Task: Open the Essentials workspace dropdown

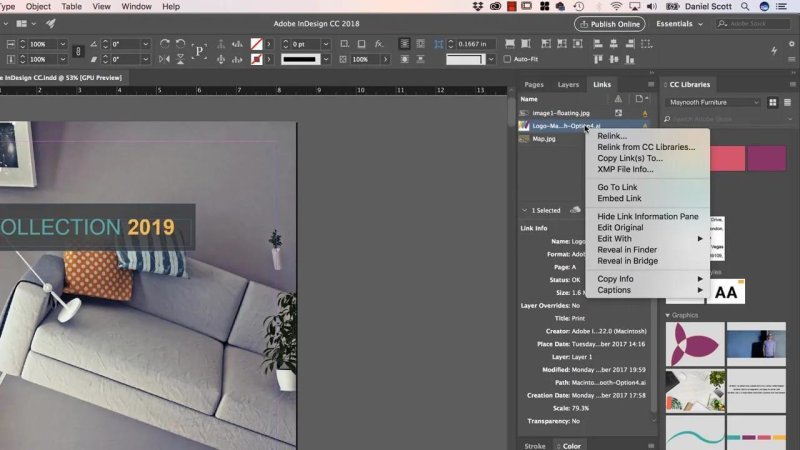Action: click(679, 24)
